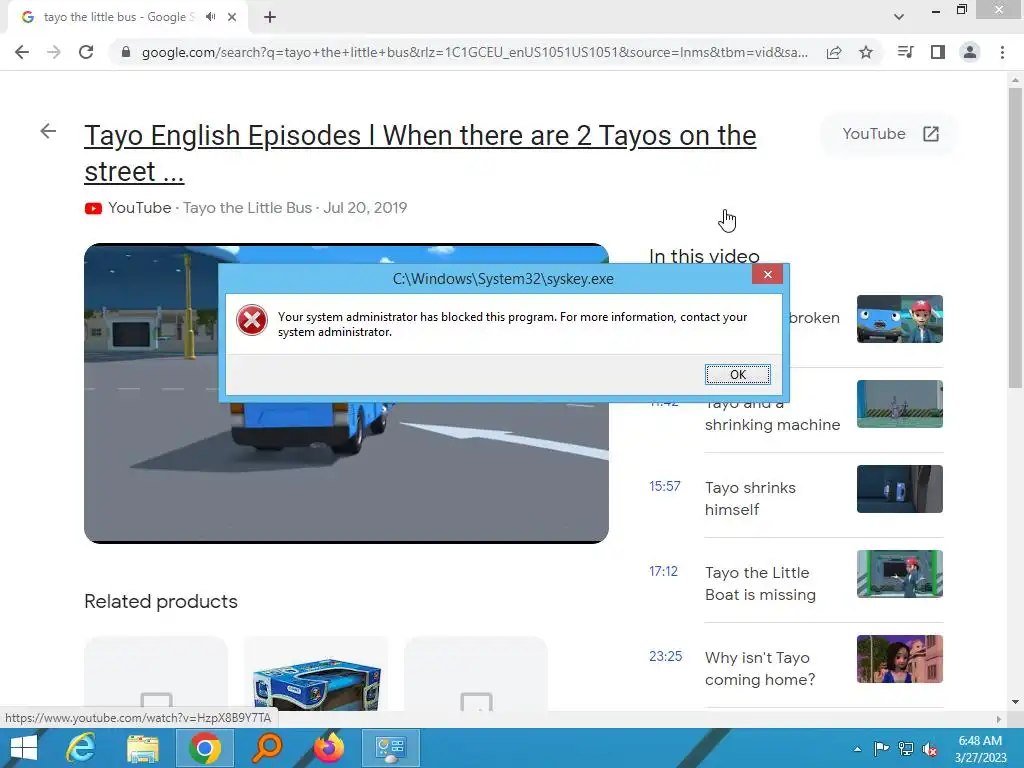1024x768 pixels.
Task: Open Why isn't Tayo coming home thumbnail
Action: (x=899, y=658)
